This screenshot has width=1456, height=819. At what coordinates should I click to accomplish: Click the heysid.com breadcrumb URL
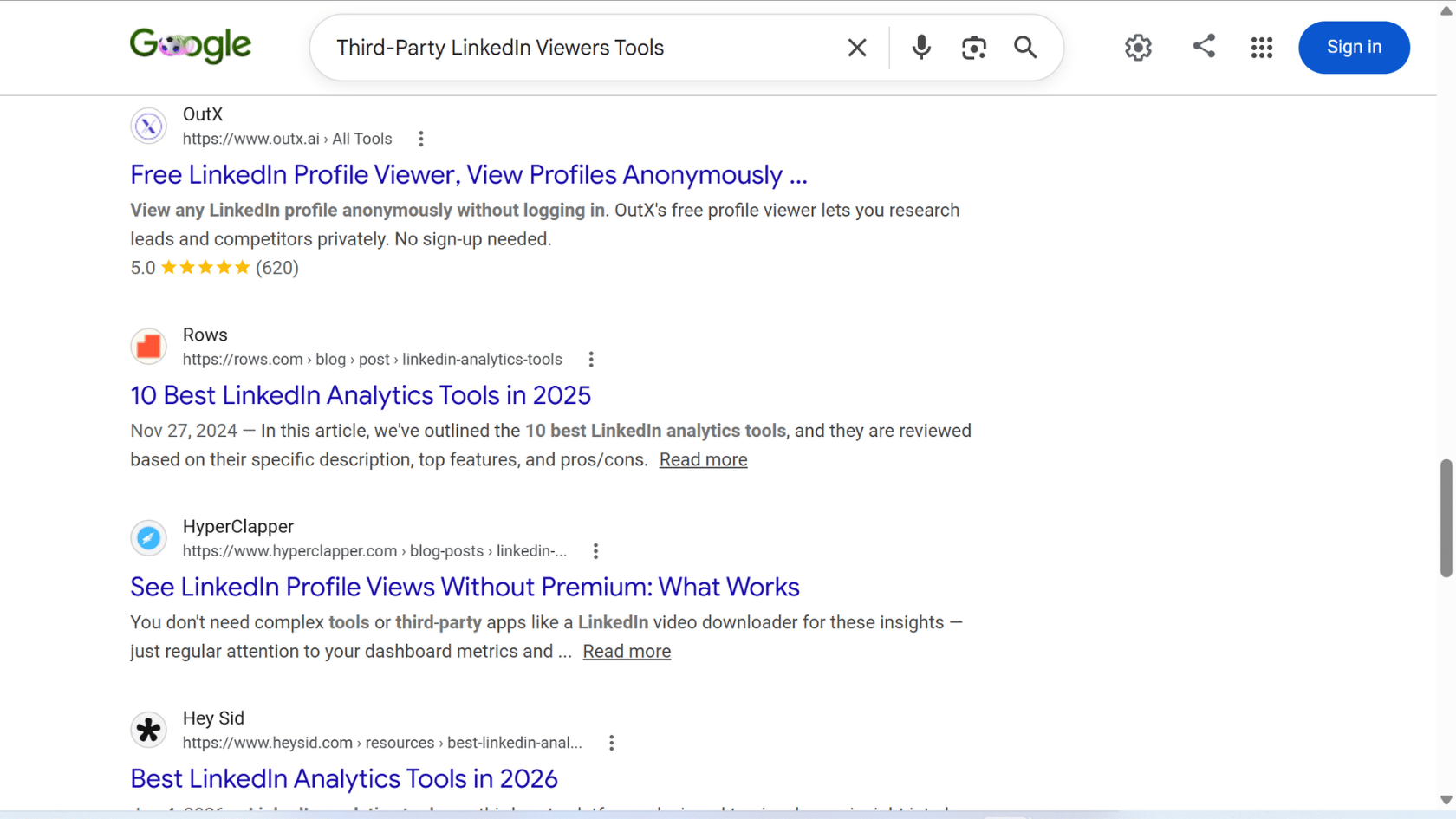382,743
